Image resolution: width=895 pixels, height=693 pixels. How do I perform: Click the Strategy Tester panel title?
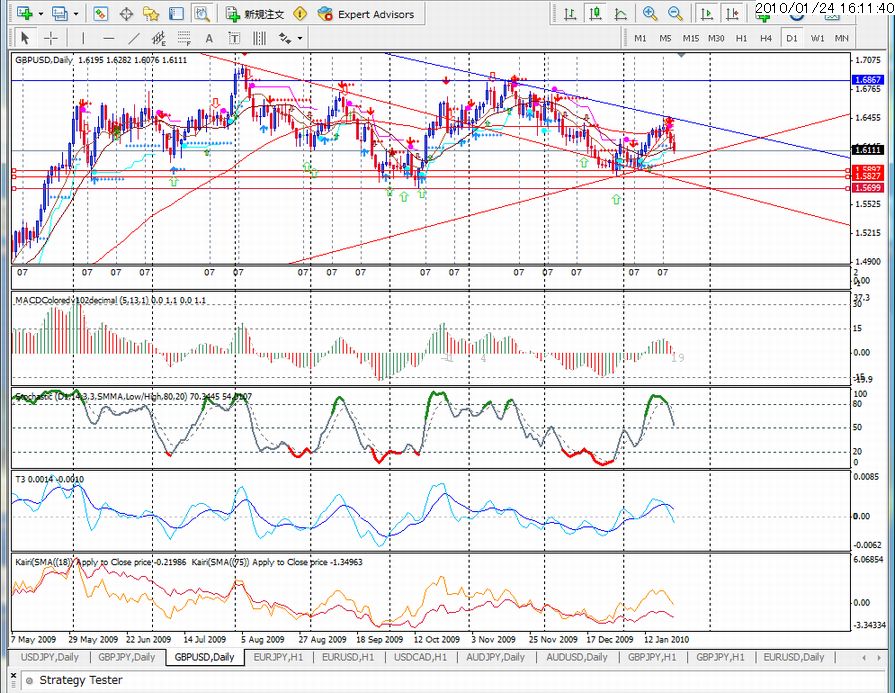[x=80, y=680]
